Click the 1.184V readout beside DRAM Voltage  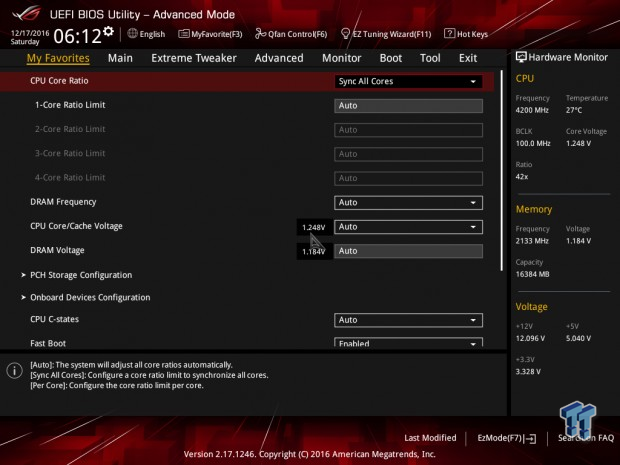tap(314, 251)
